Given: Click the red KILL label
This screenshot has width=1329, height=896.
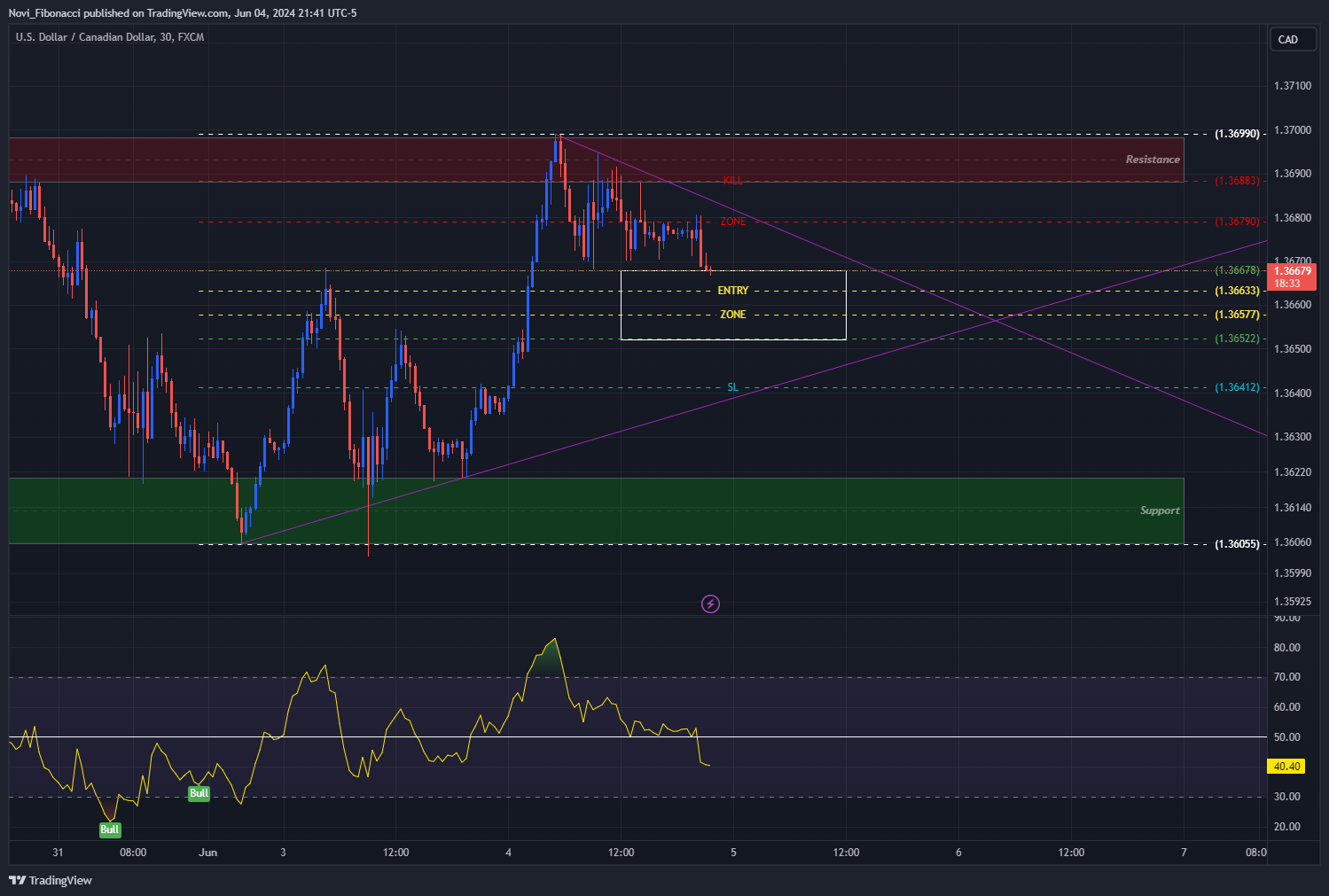Looking at the screenshot, I should [x=732, y=181].
